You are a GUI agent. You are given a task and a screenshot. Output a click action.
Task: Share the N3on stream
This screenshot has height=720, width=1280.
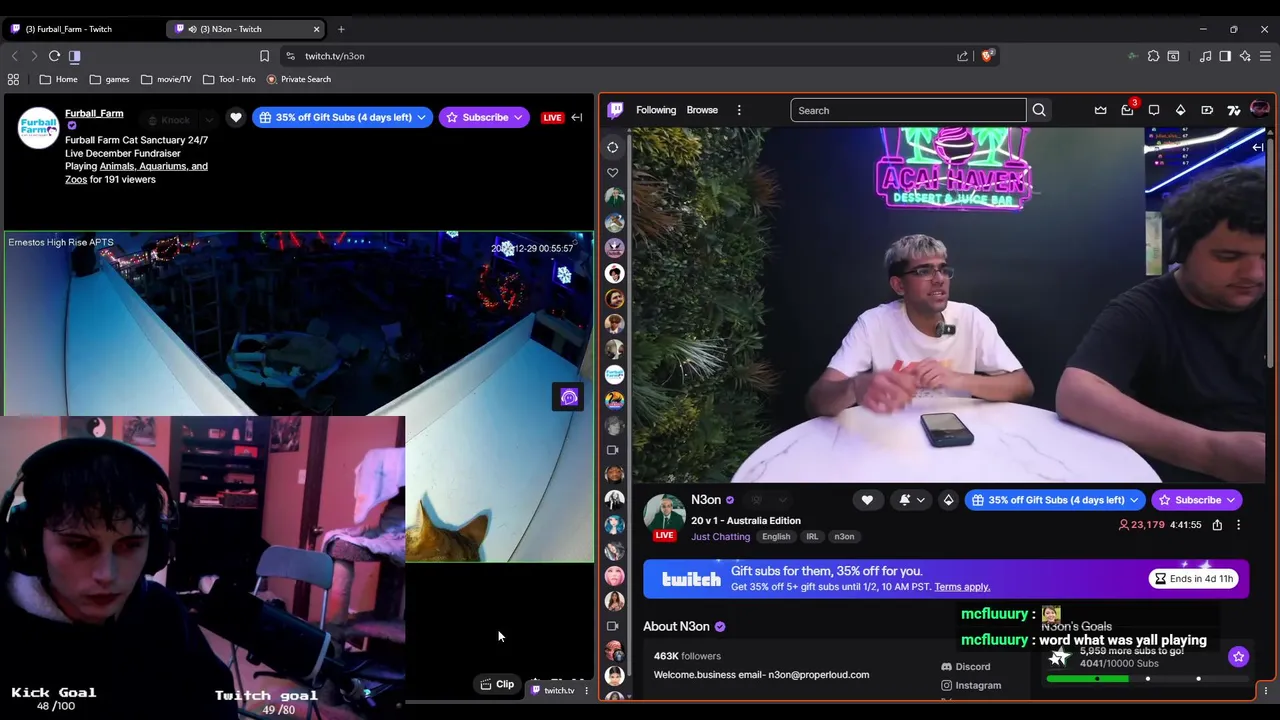click(x=1217, y=525)
